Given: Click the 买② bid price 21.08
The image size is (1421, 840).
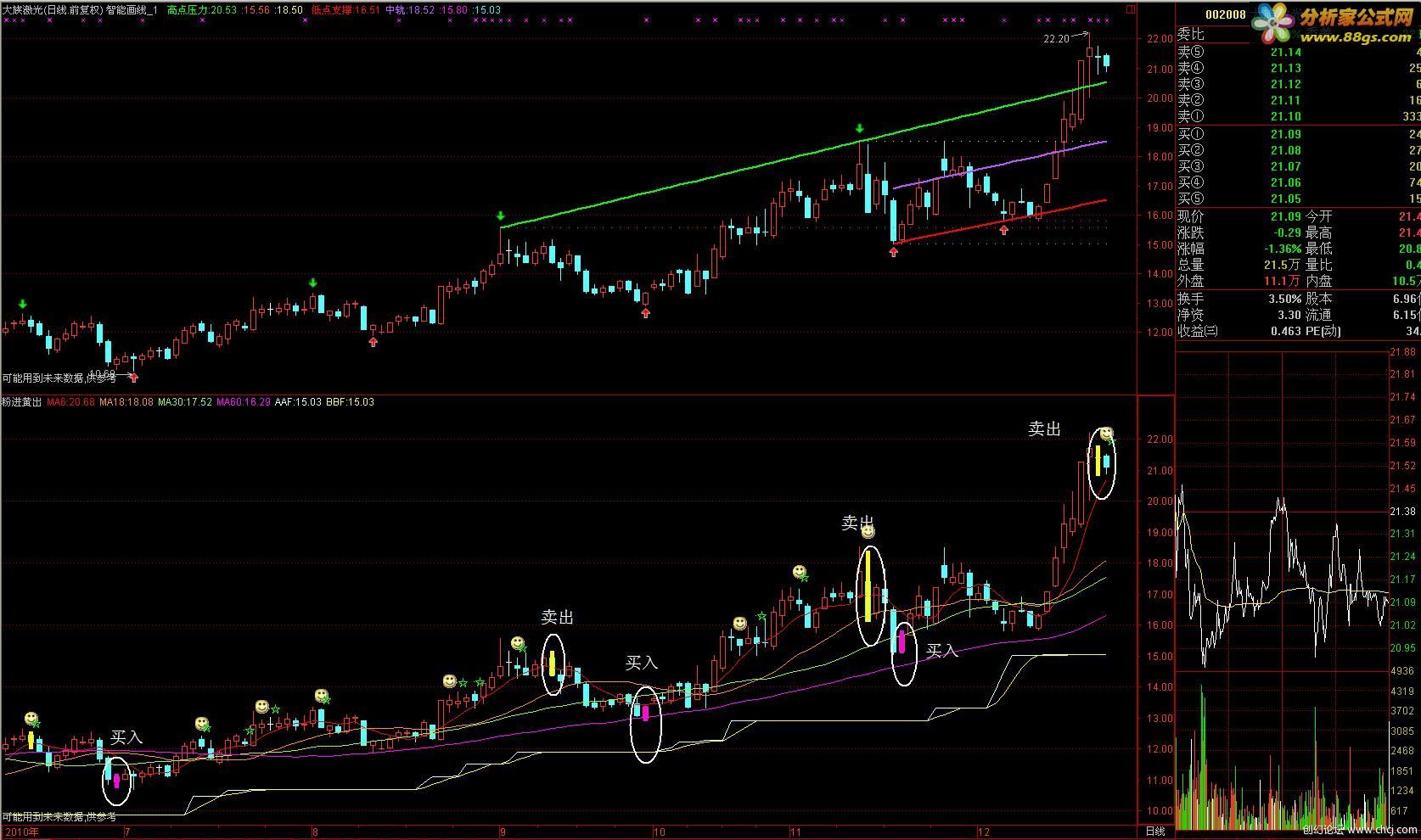Looking at the screenshot, I should (1285, 150).
